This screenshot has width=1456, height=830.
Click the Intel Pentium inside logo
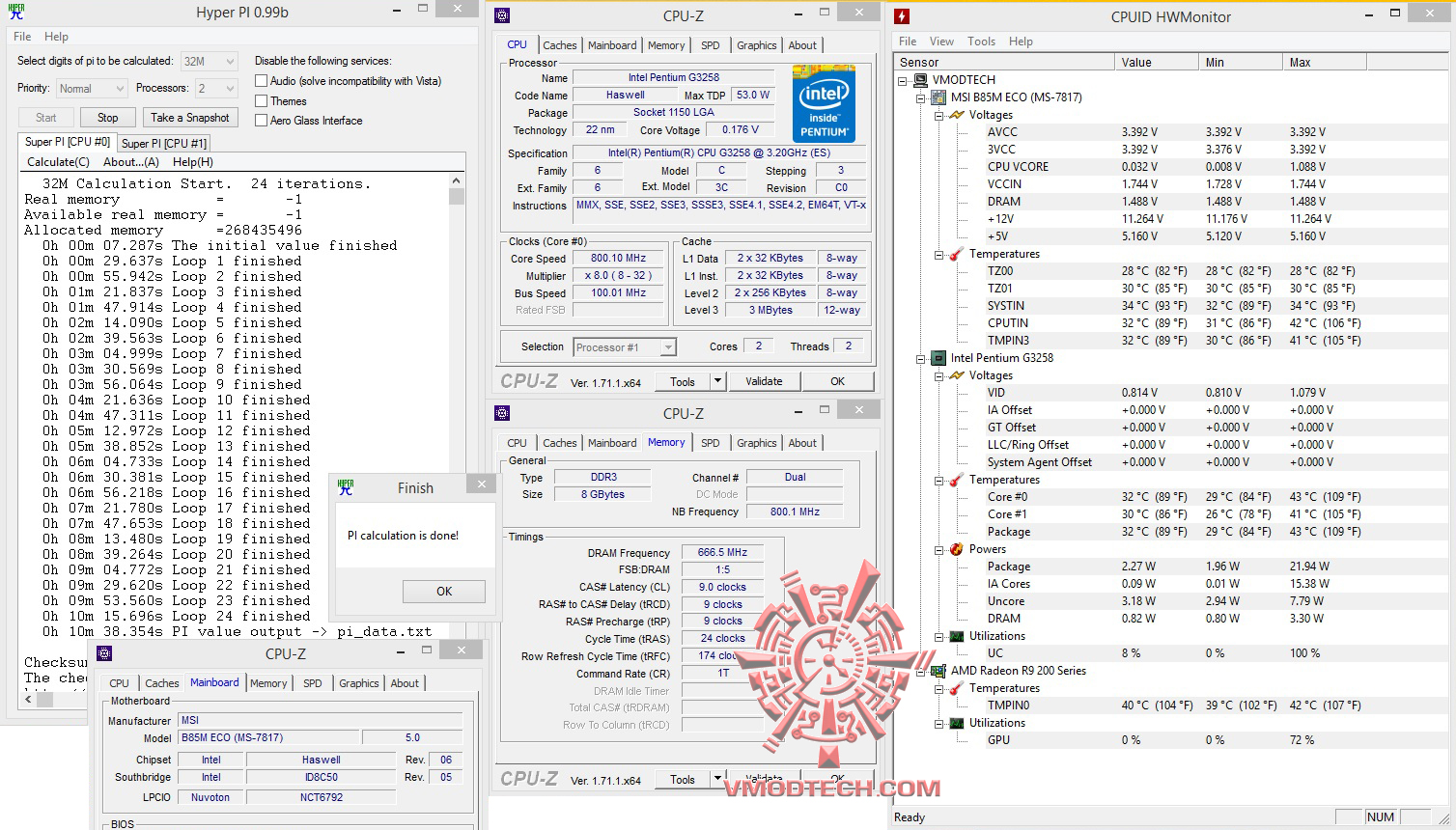click(x=824, y=103)
